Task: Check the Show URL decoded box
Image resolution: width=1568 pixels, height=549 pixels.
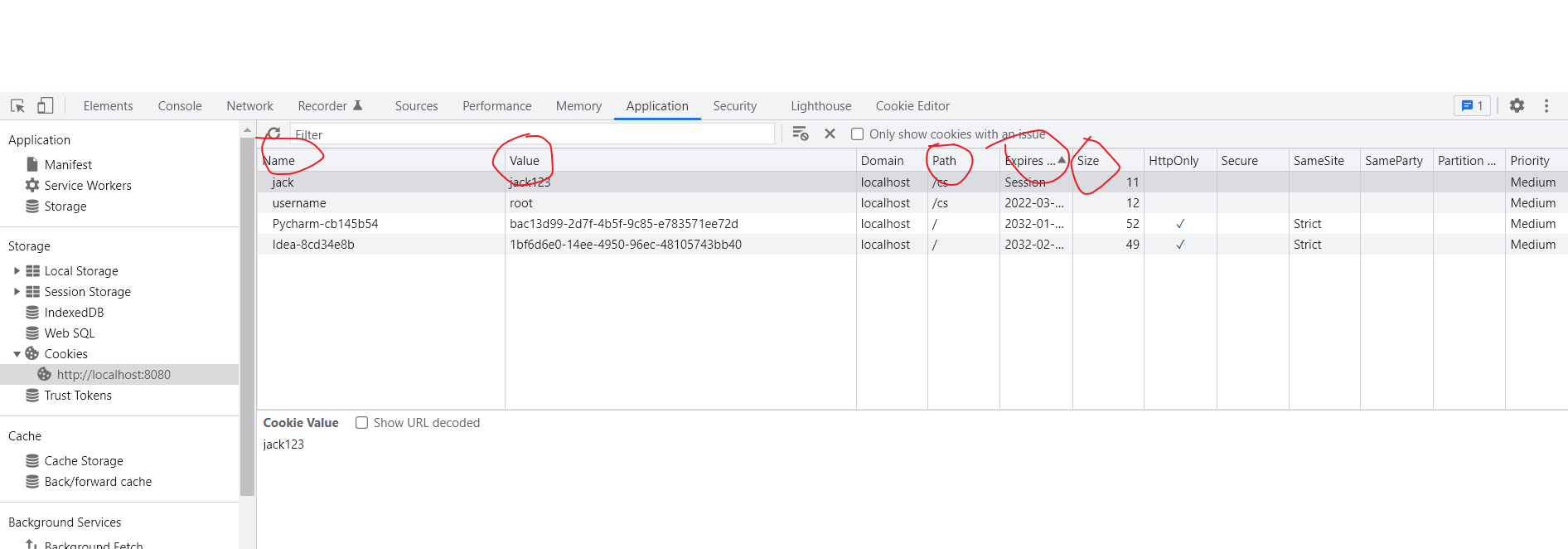Action: [361, 422]
